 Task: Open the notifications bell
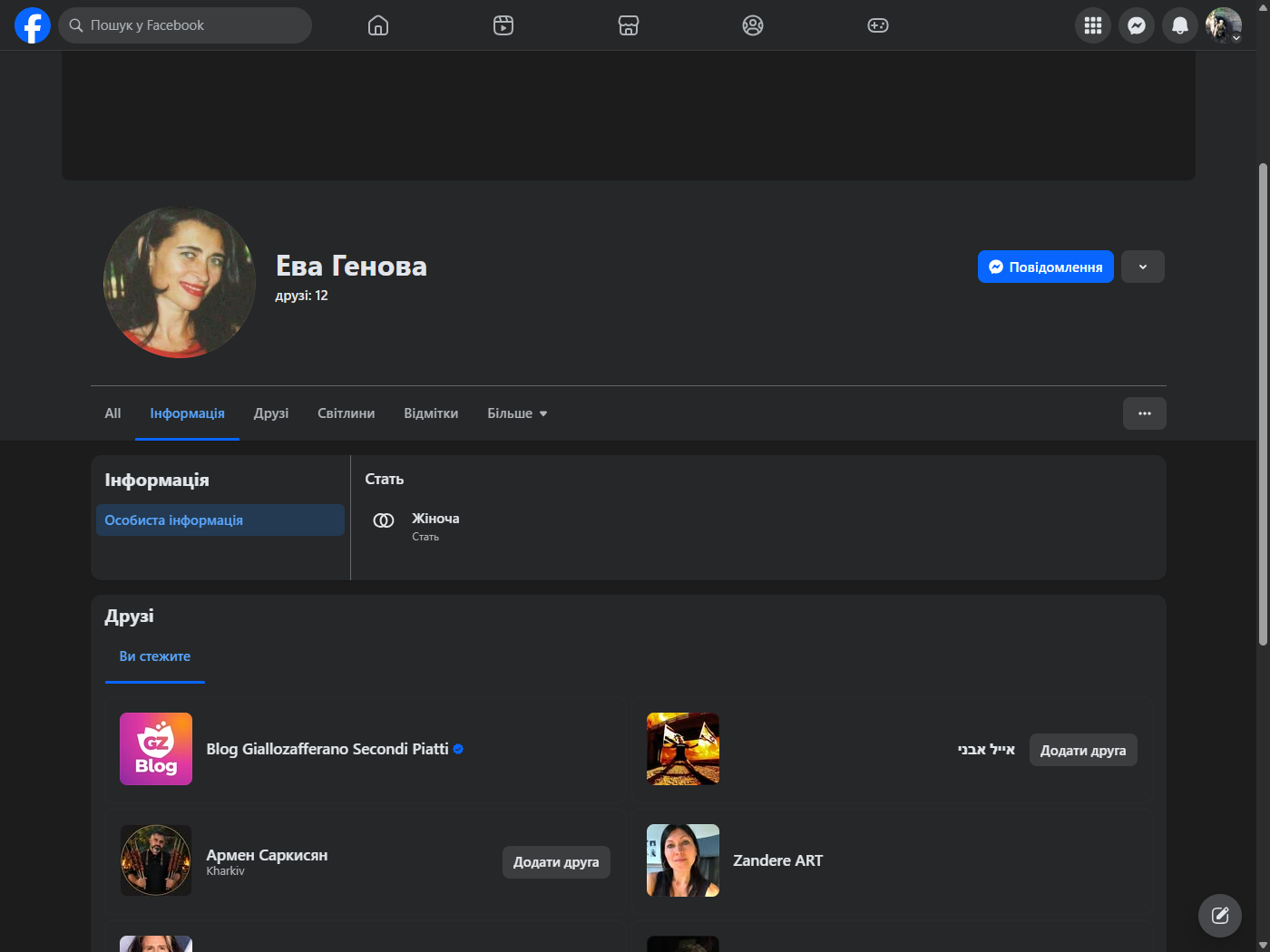(1180, 25)
